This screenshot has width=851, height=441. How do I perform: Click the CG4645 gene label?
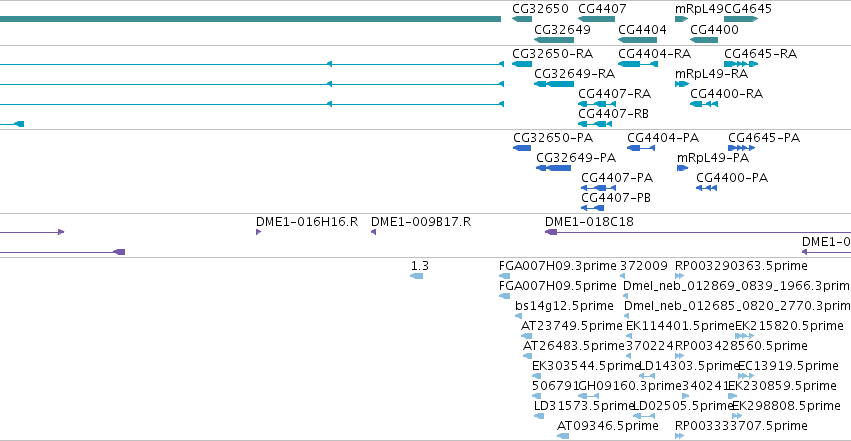pyautogui.click(x=748, y=9)
